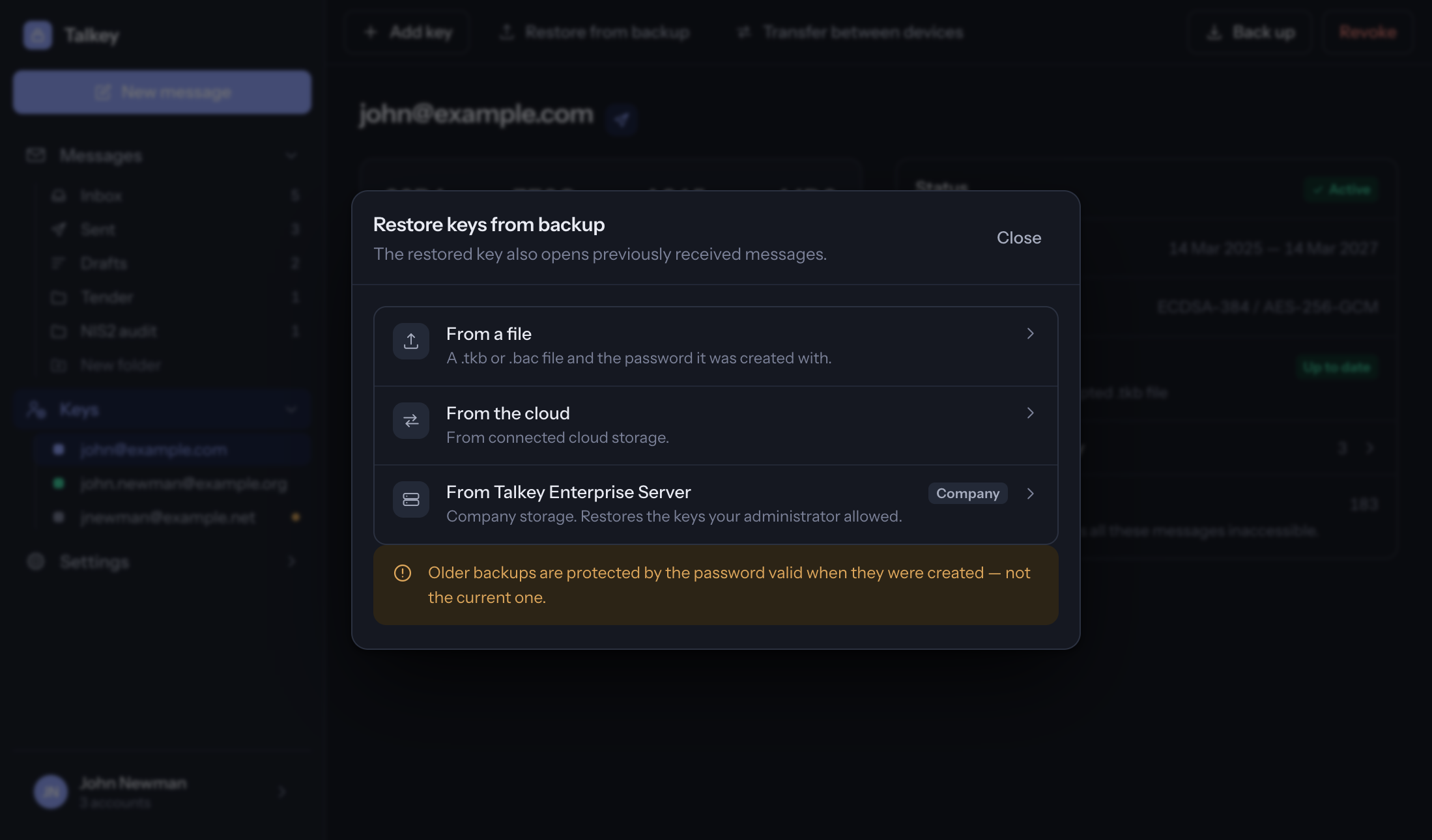Open the From the cloud chevron arrow
This screenshot has width=1432, height=840.
tap(1031, 413)
